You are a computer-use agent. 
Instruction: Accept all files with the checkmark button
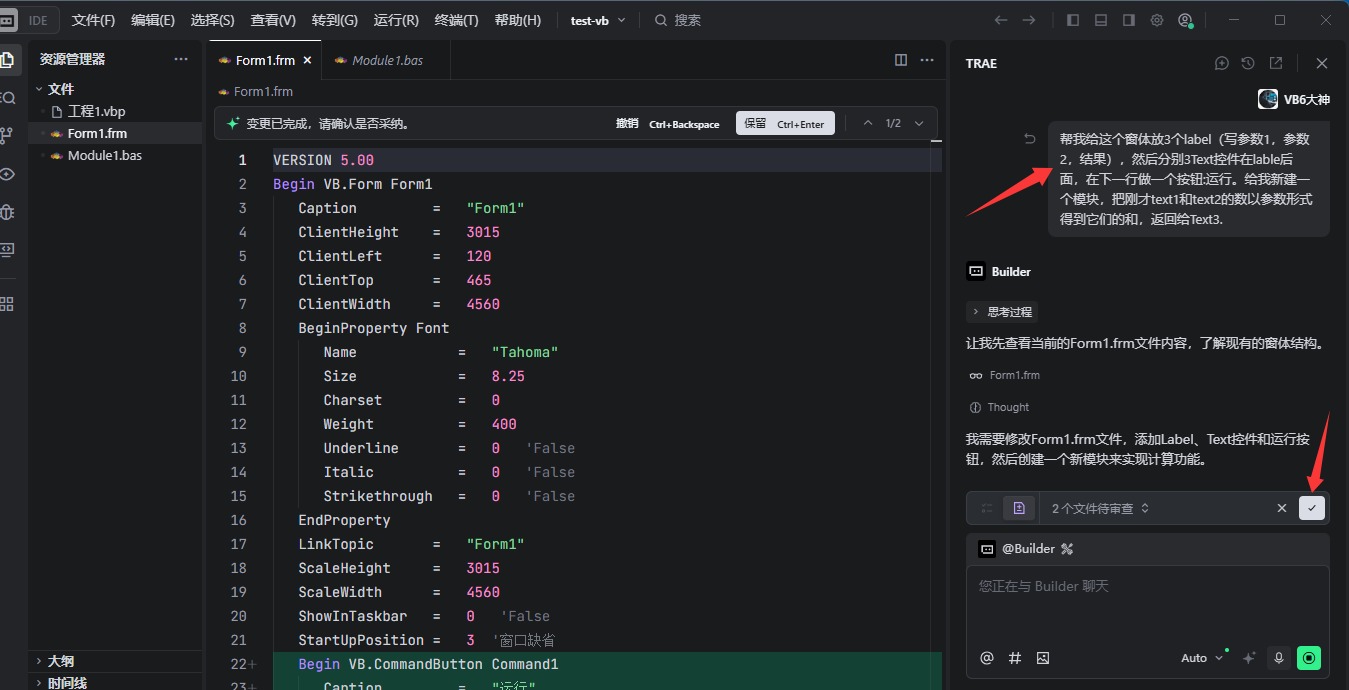[x=1311, y=508]
